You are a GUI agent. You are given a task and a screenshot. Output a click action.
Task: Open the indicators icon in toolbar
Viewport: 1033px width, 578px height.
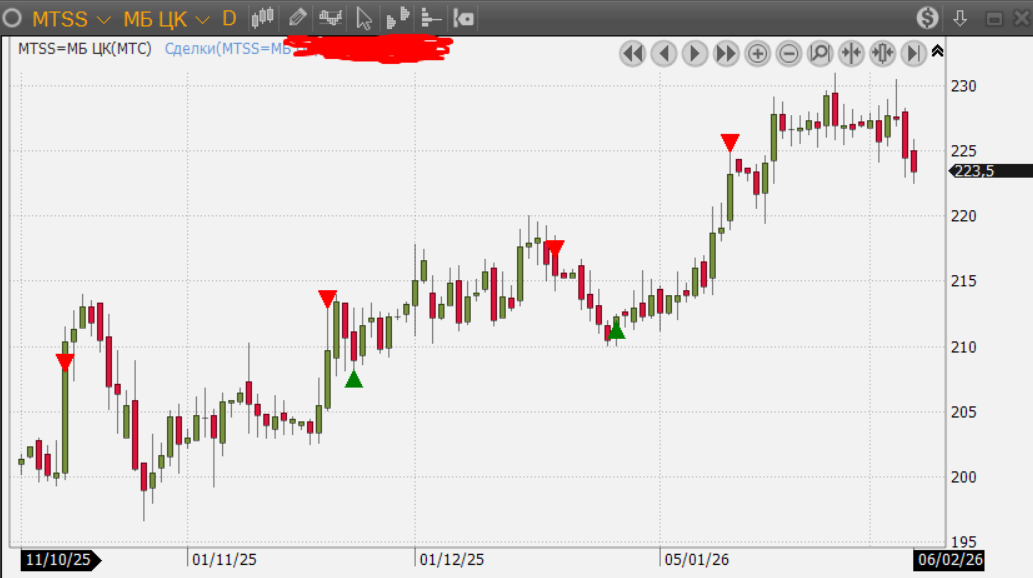click(330, 18)
